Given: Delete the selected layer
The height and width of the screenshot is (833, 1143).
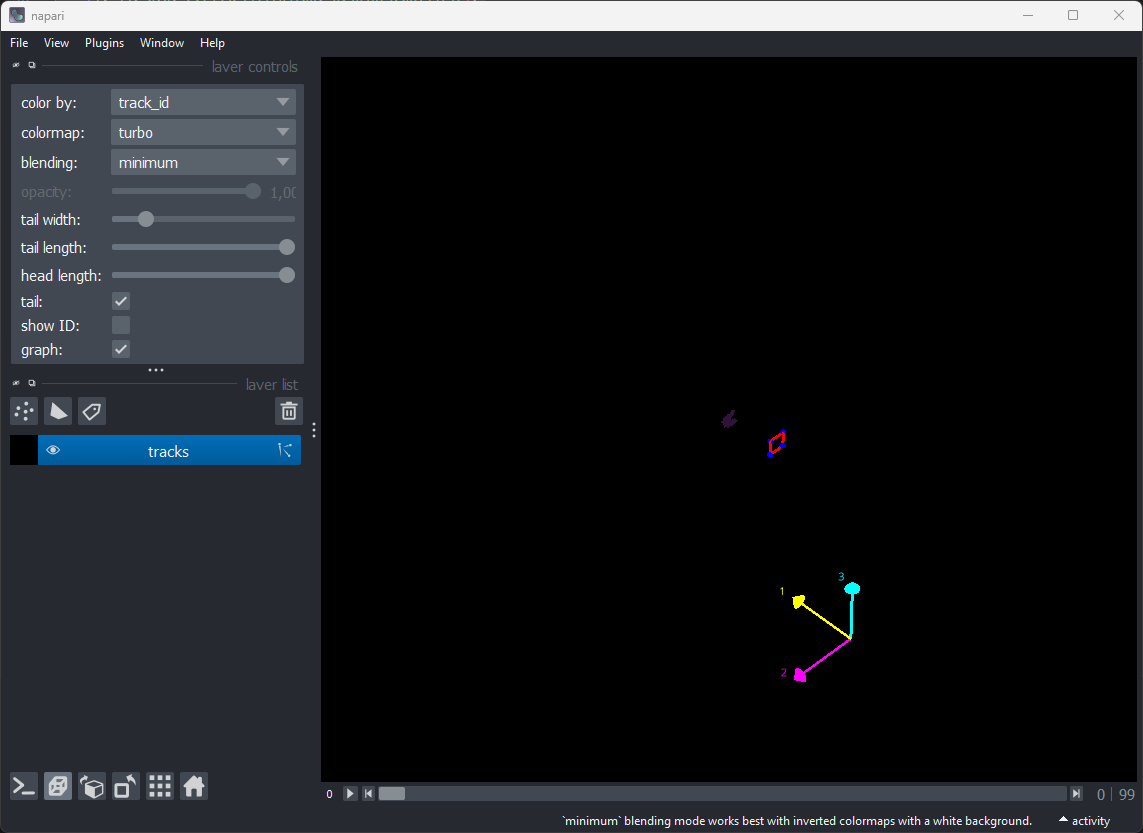Looking at the screenshot, I should pos(288,411).
